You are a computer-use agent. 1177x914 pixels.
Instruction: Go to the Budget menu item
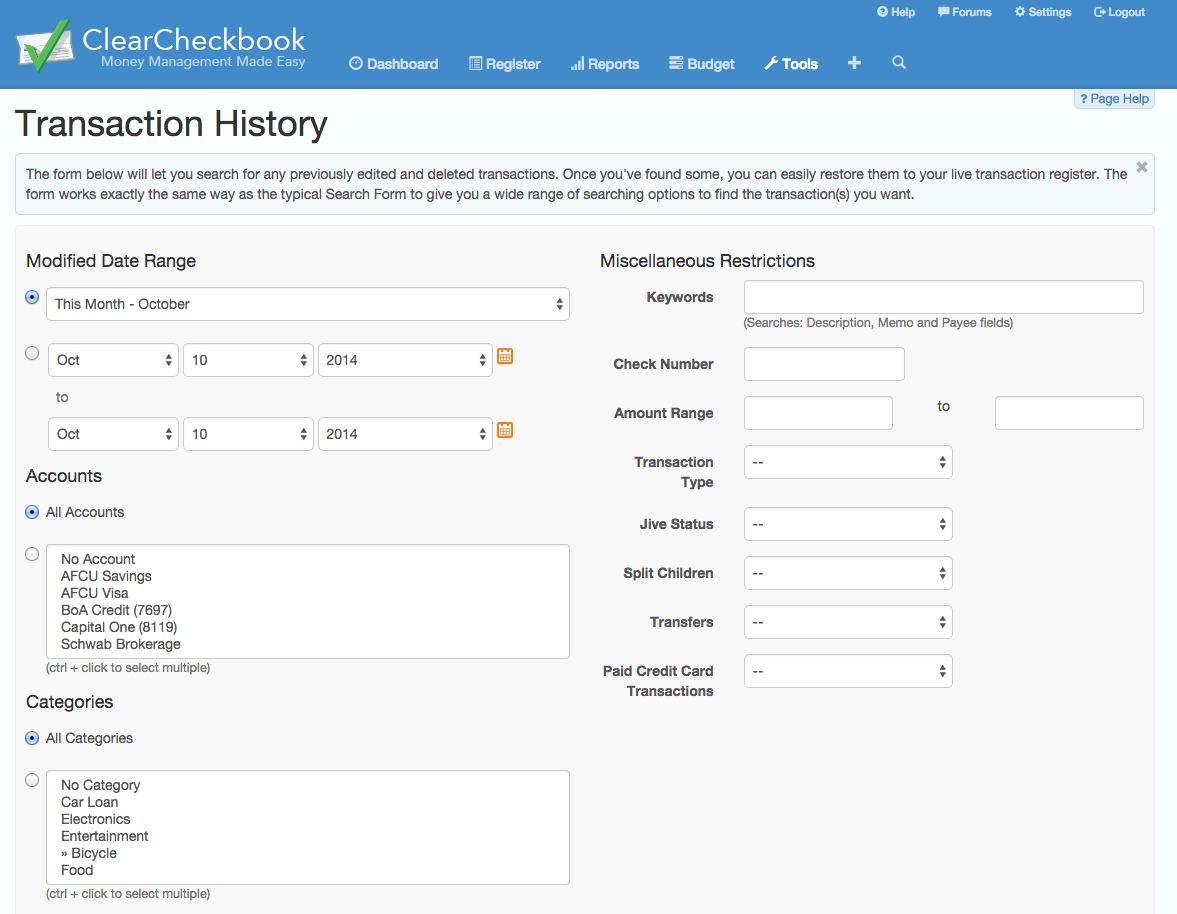(701, 64)
